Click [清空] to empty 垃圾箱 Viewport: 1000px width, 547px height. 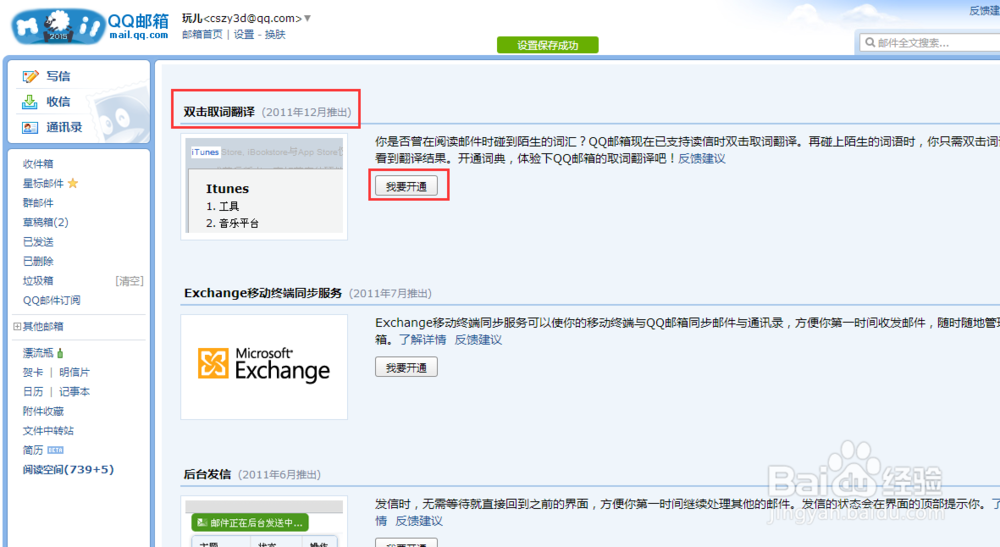pos(129,281)
